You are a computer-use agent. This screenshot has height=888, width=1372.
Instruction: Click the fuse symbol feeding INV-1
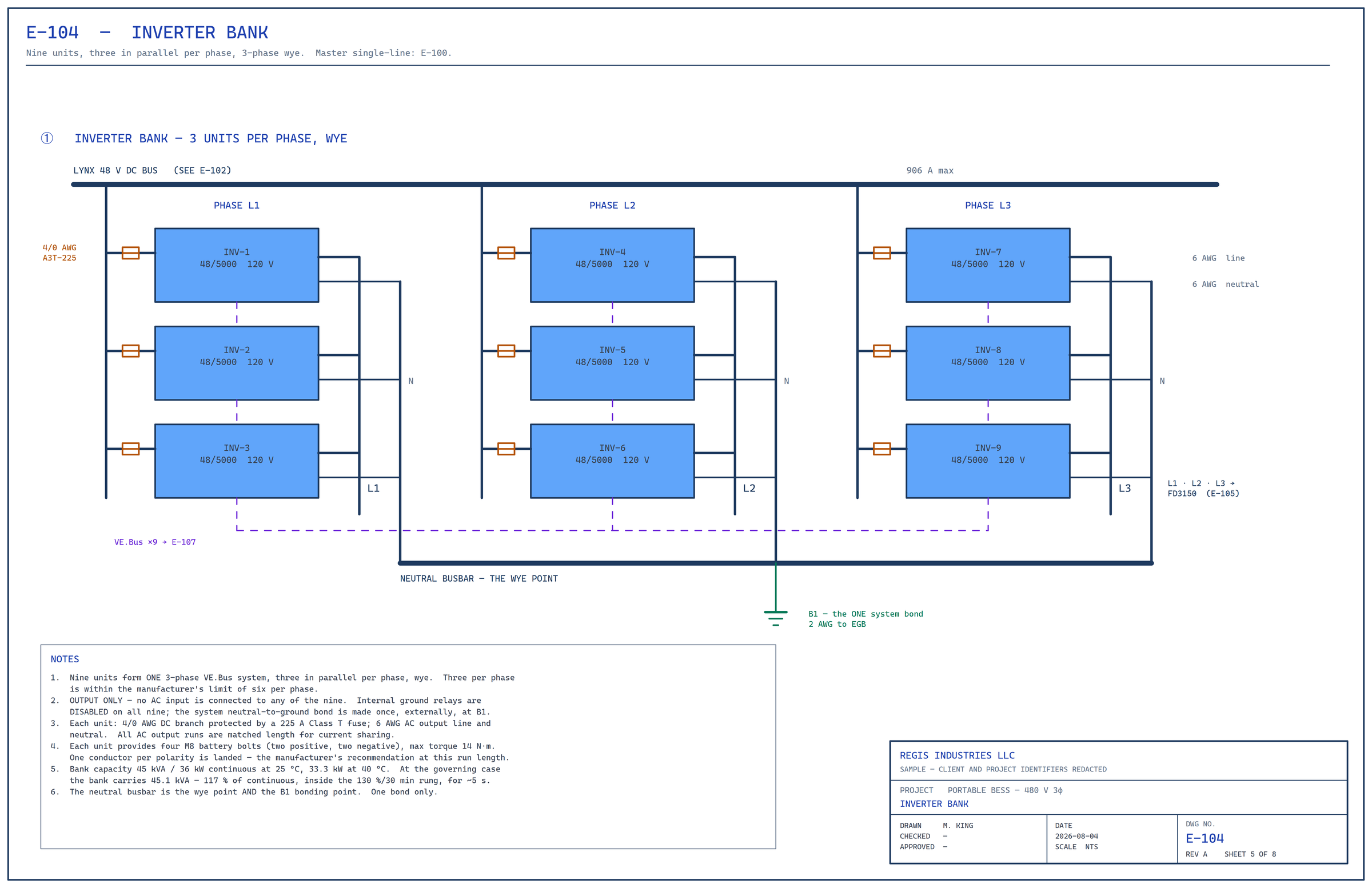131,253
